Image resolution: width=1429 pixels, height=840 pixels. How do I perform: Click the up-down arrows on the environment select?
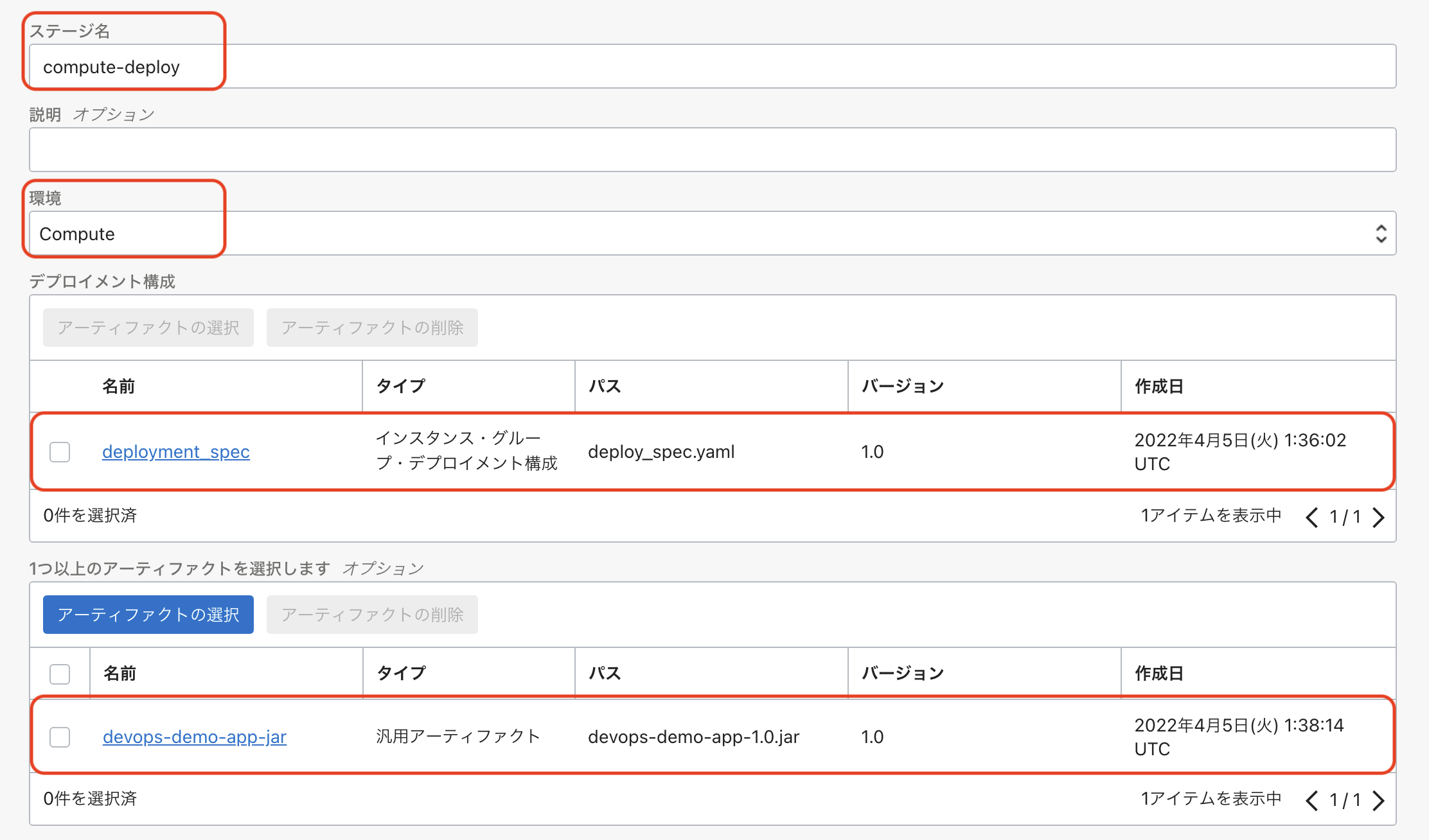click(x=1380, y=234)
